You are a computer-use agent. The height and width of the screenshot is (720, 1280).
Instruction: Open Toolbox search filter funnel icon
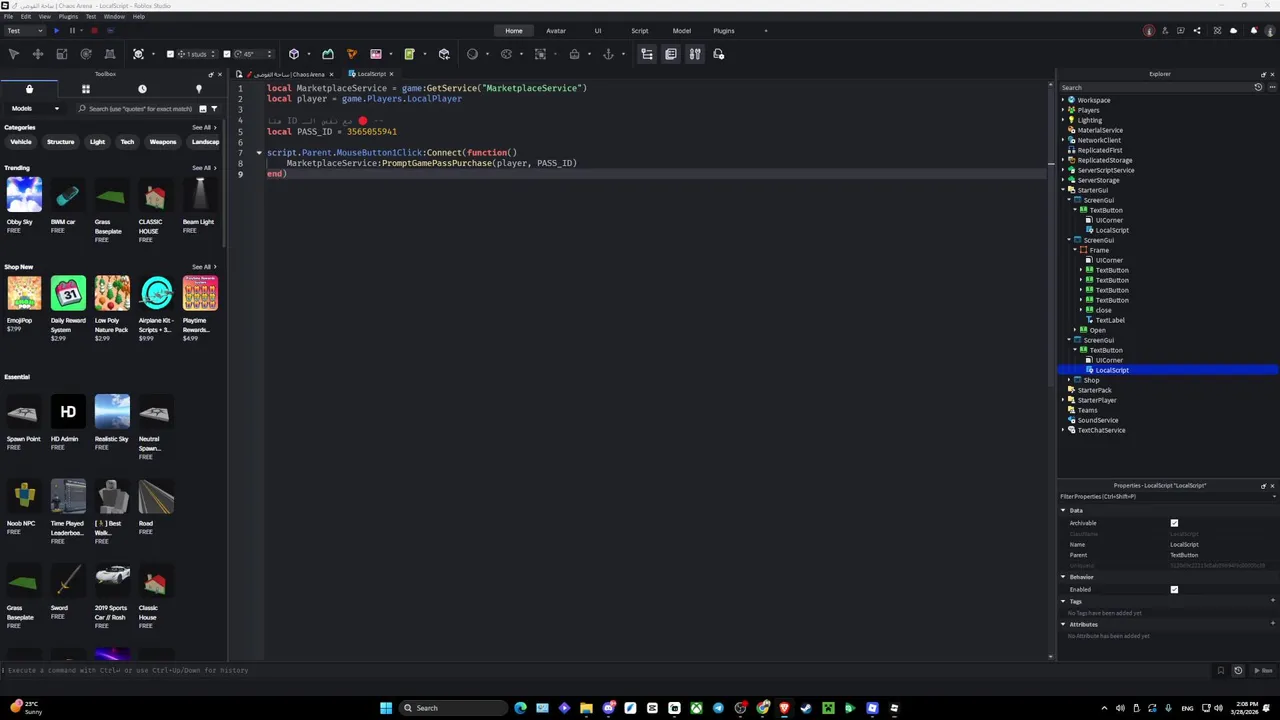tap(214, 108)
